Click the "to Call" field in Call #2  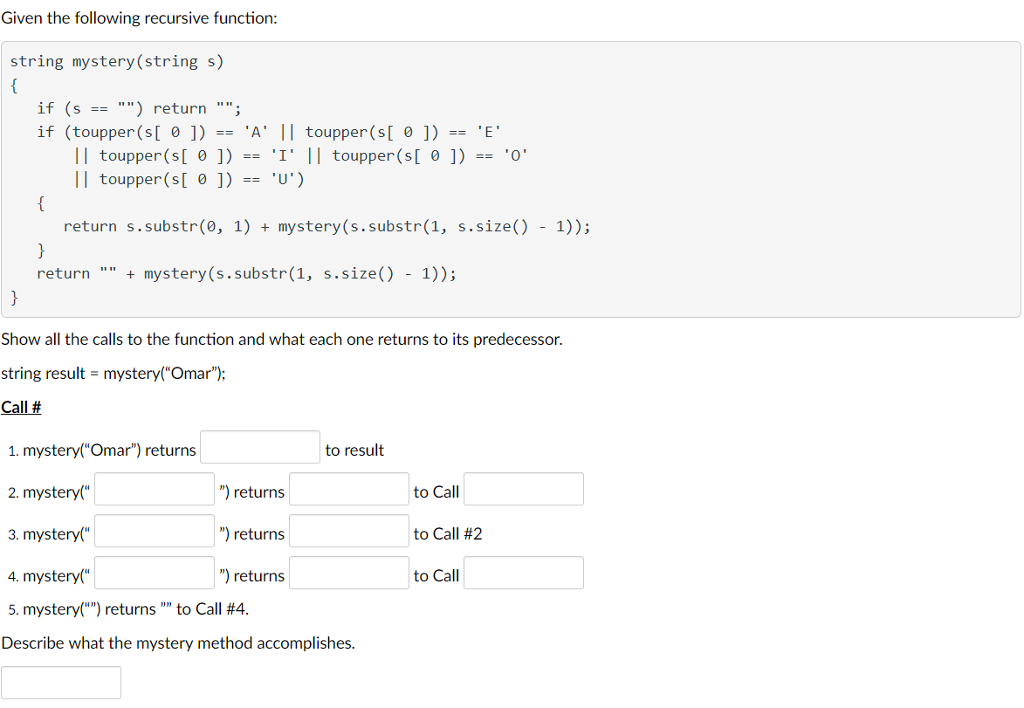tap(522, 488)
